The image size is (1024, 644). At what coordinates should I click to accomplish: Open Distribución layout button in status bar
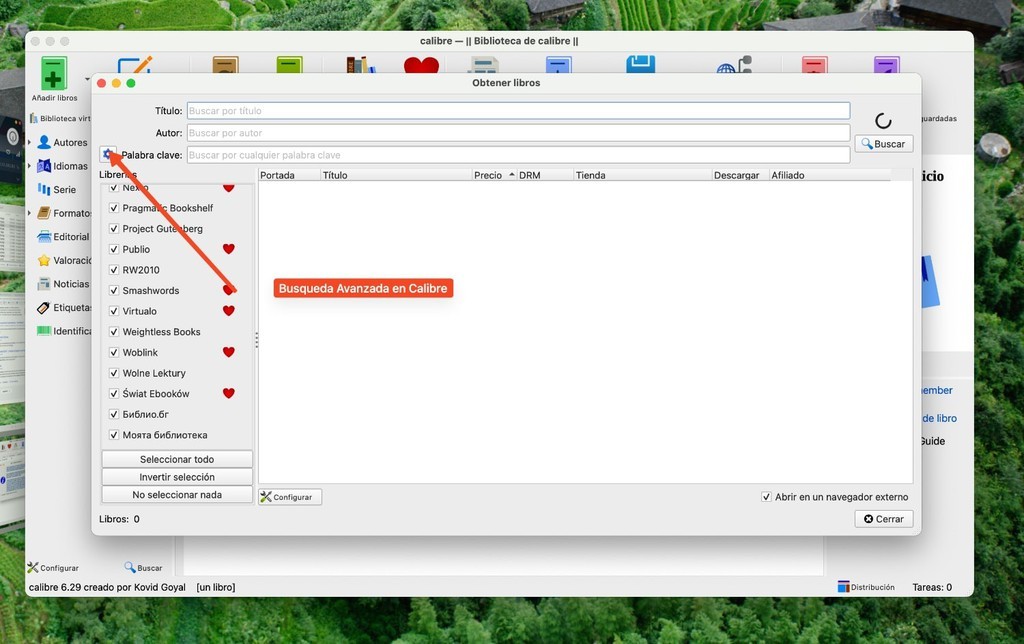click(x=866, y=587)
